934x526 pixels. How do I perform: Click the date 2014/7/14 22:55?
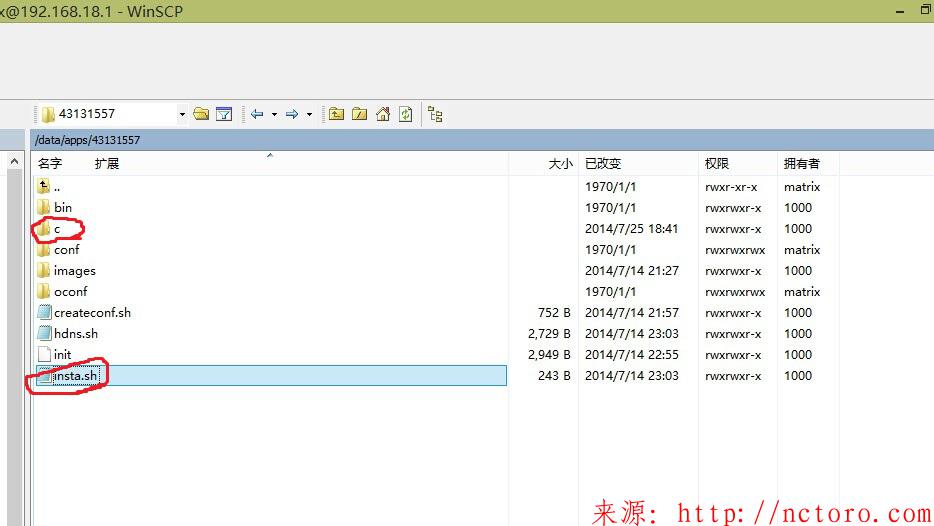[631, 354]
